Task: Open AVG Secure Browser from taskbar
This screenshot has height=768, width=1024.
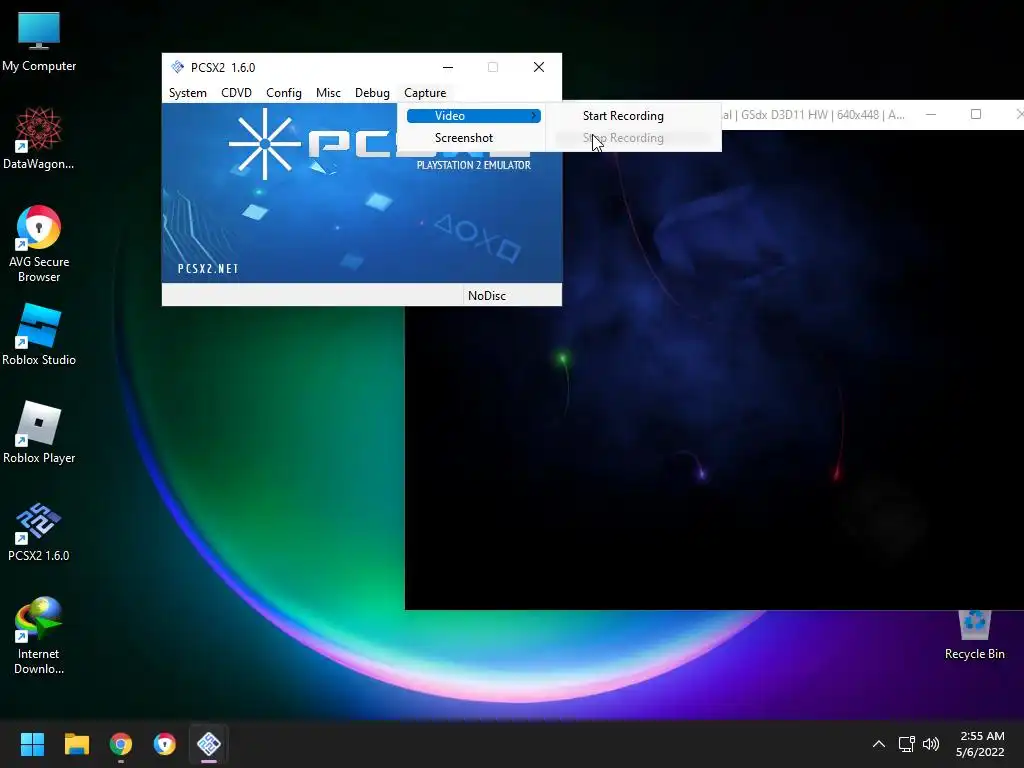Action: pos(165,744)
